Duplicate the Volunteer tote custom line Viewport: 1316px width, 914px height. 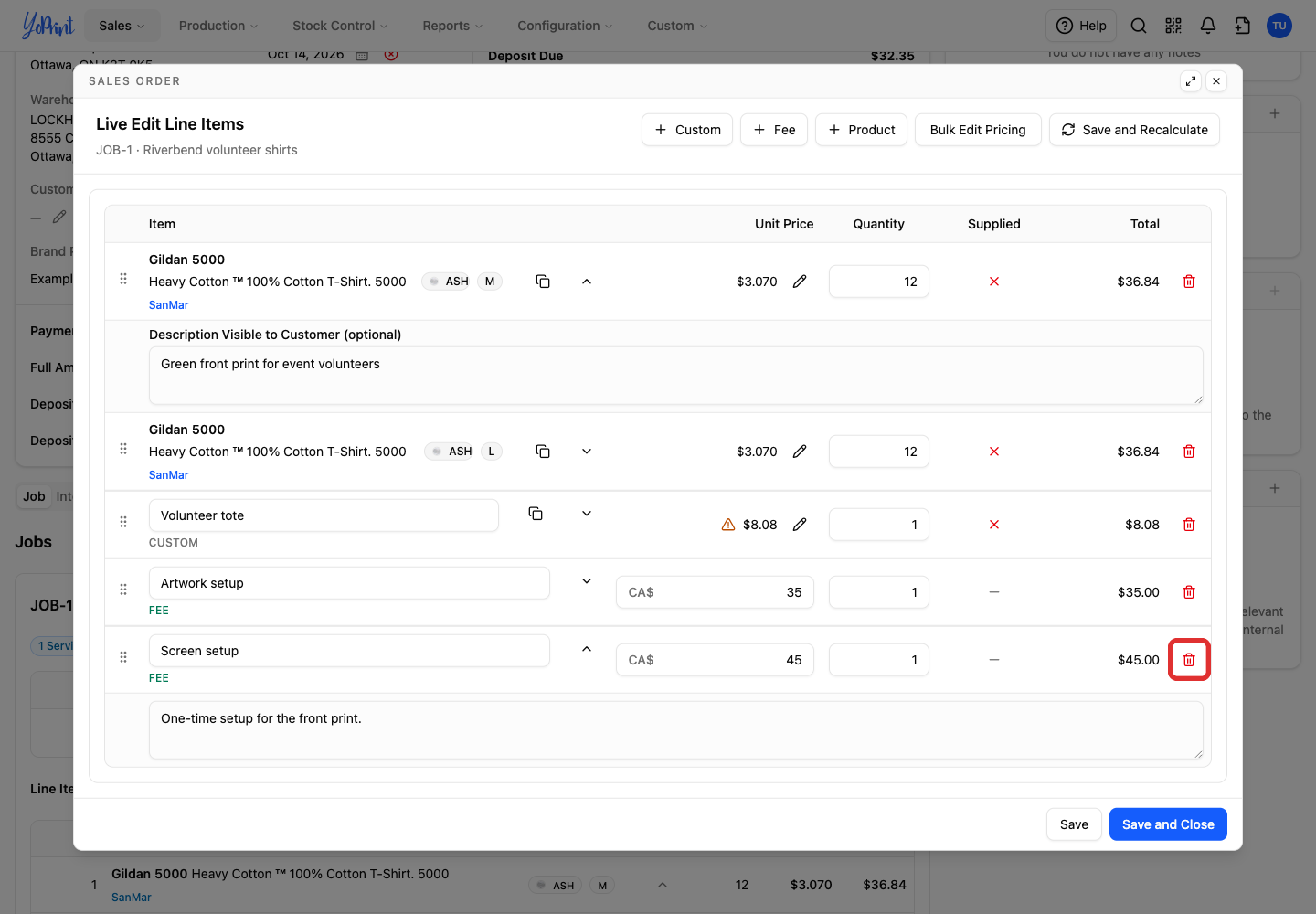coord(536,514)
